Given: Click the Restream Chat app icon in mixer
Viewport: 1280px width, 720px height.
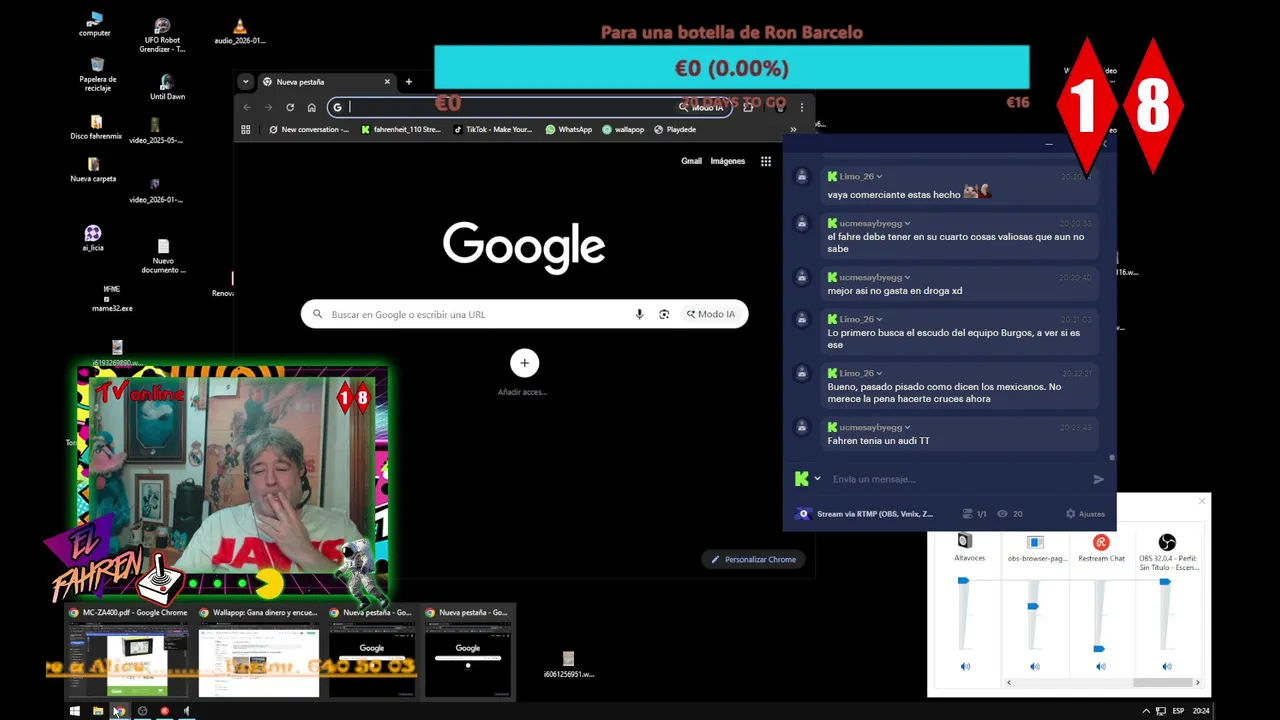Looking at the screenshot, I should 1101,542.
